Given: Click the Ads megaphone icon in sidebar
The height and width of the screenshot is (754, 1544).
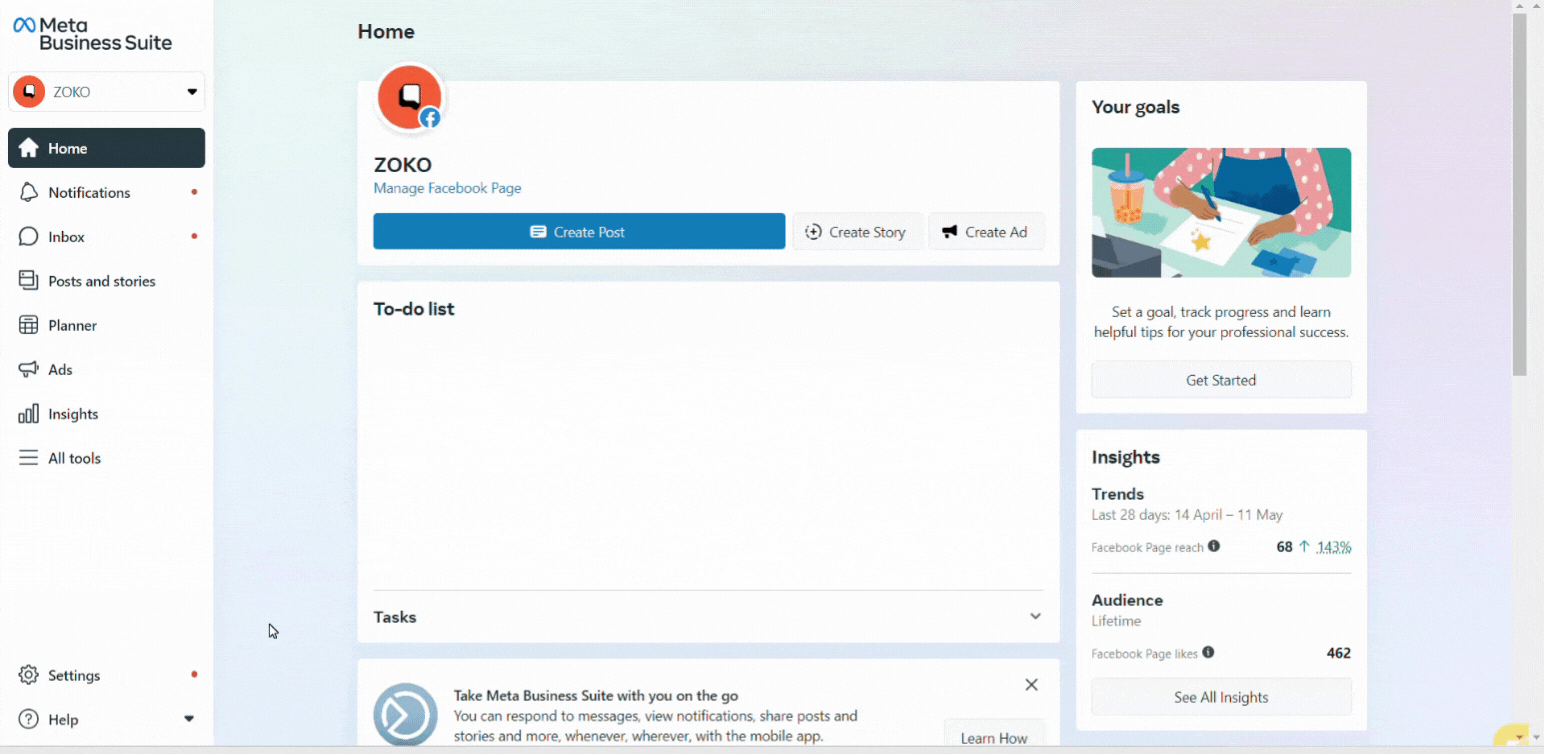Looking at the screenshot, I should (29, 370).
